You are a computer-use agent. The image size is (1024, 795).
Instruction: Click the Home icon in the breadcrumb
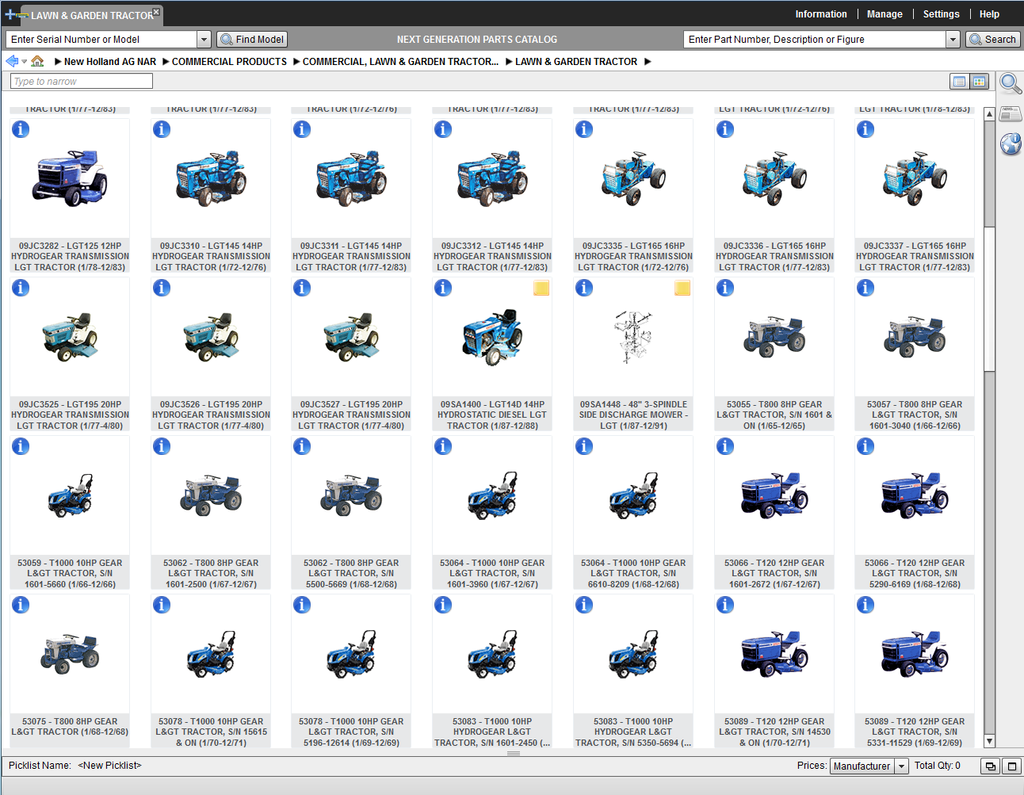click(37, 61)
